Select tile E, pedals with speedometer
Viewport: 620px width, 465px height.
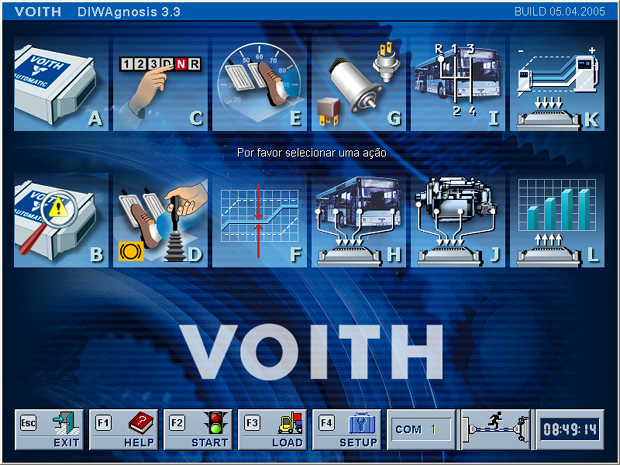[259, 84]
